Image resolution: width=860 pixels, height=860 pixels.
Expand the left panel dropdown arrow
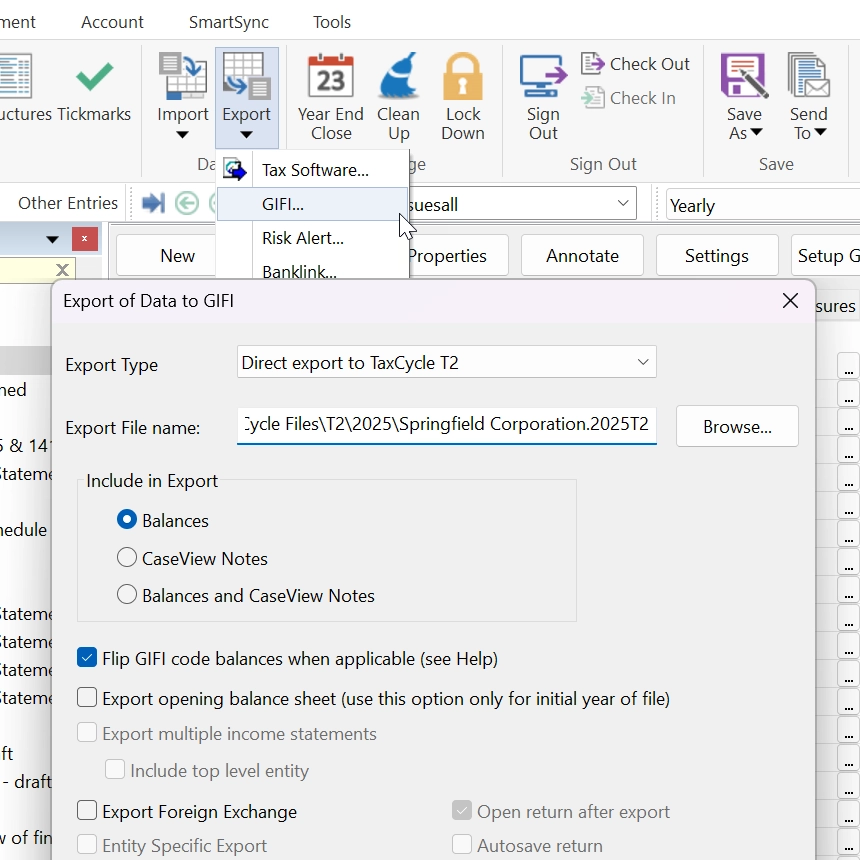(53, 240)
